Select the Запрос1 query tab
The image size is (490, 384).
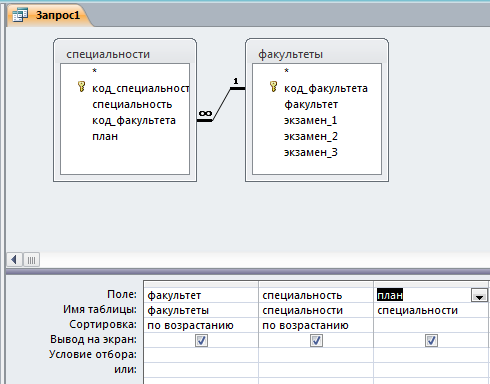click(49, 15)
